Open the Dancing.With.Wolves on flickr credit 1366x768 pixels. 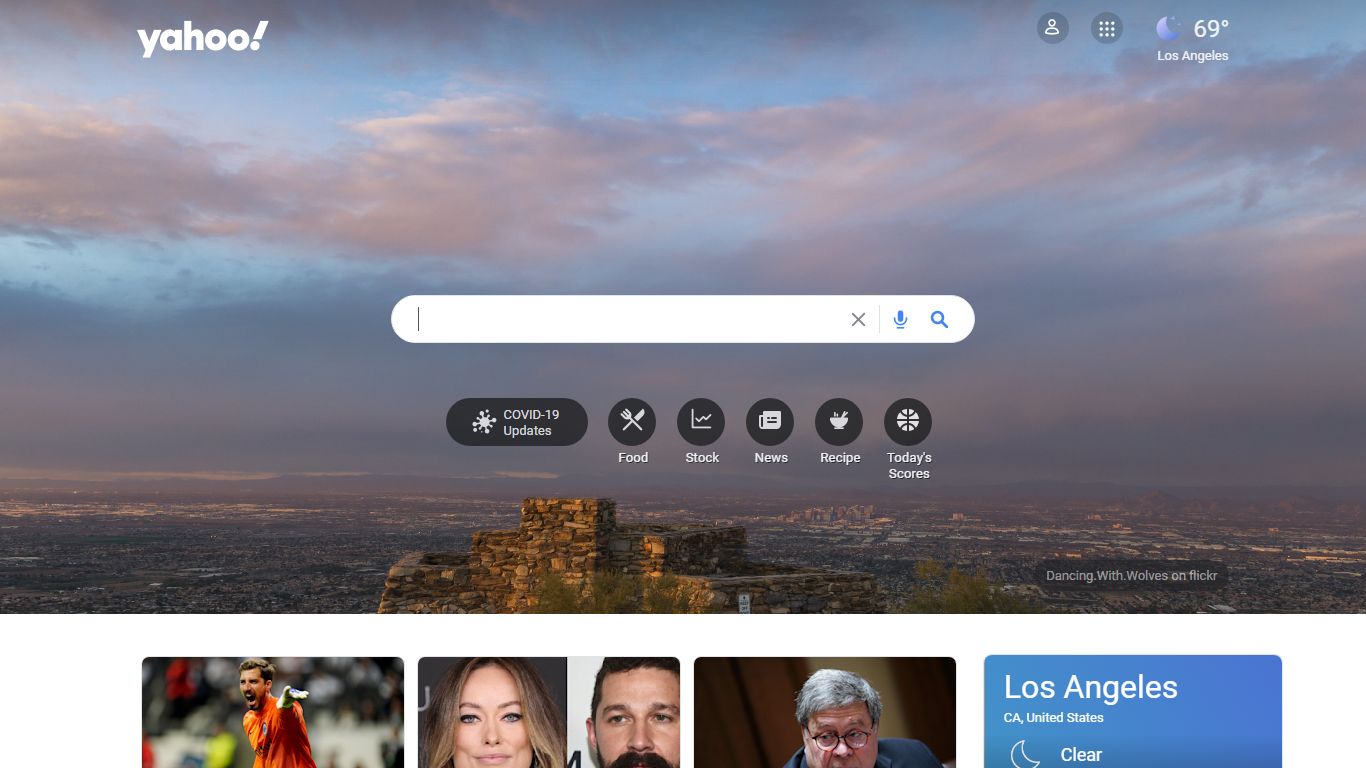[1131, 576]
